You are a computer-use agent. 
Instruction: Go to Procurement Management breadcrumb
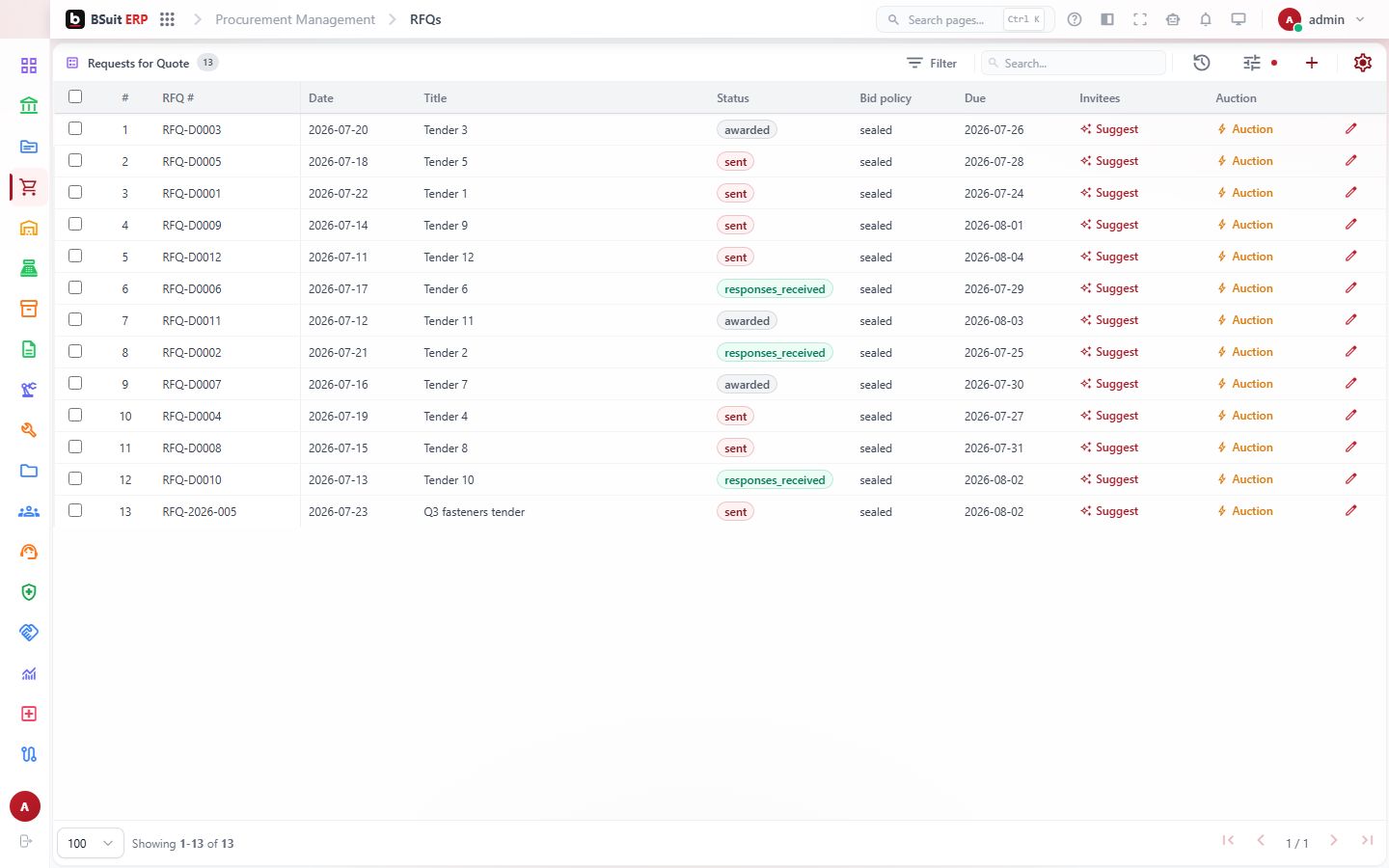295,19
